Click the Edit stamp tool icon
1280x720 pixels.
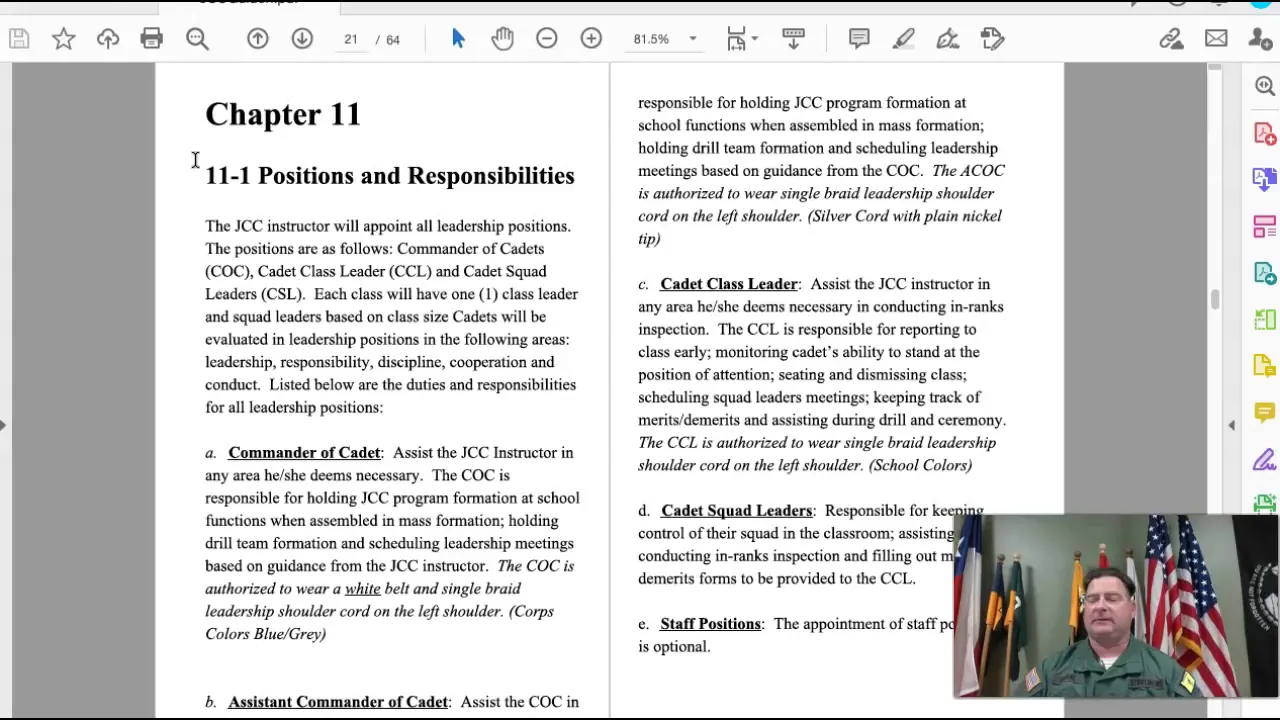coord(993,39)
